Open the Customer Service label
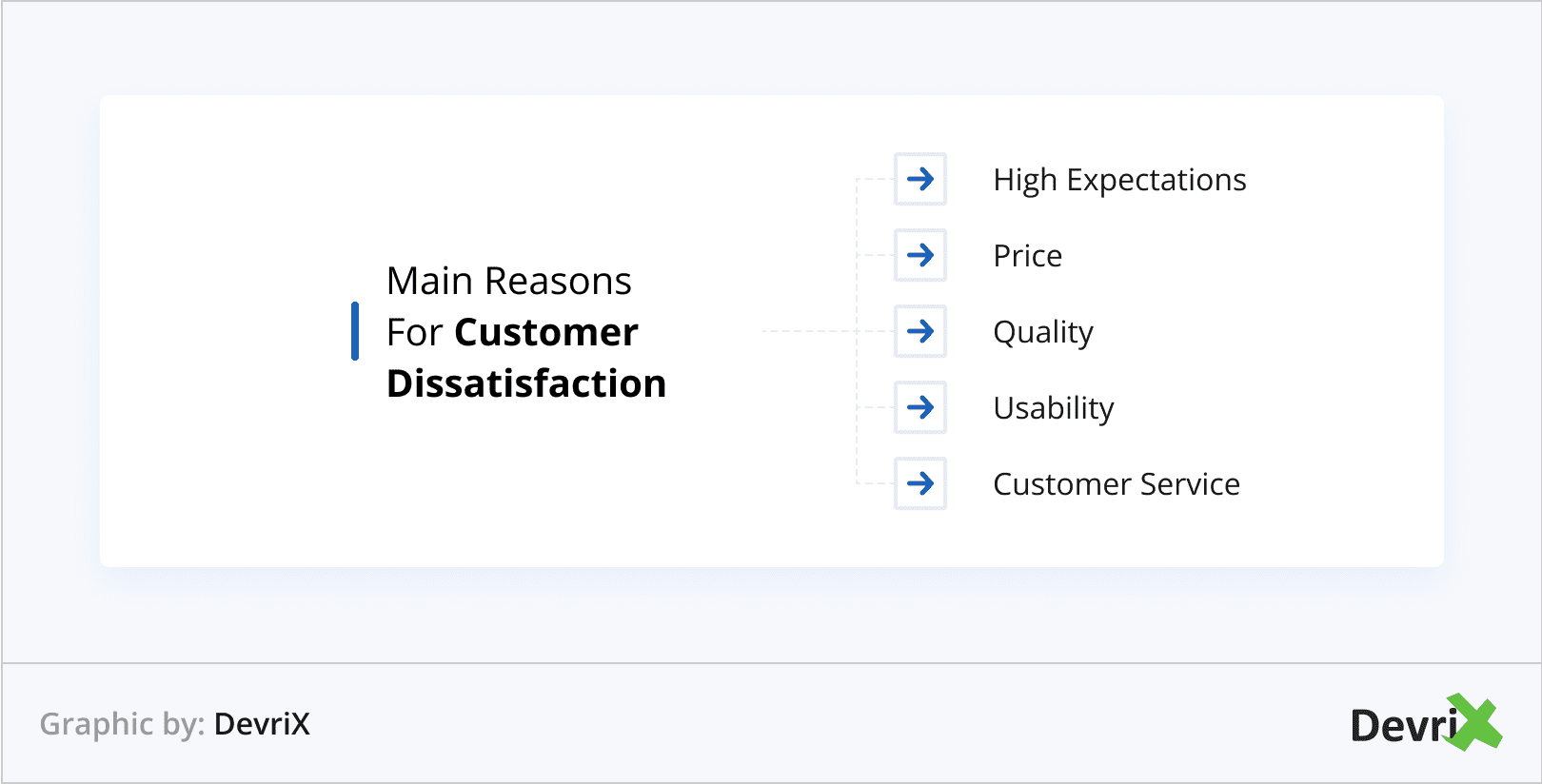The image size is (1542, 784). pyautogui.click(x=1116, y=484)
